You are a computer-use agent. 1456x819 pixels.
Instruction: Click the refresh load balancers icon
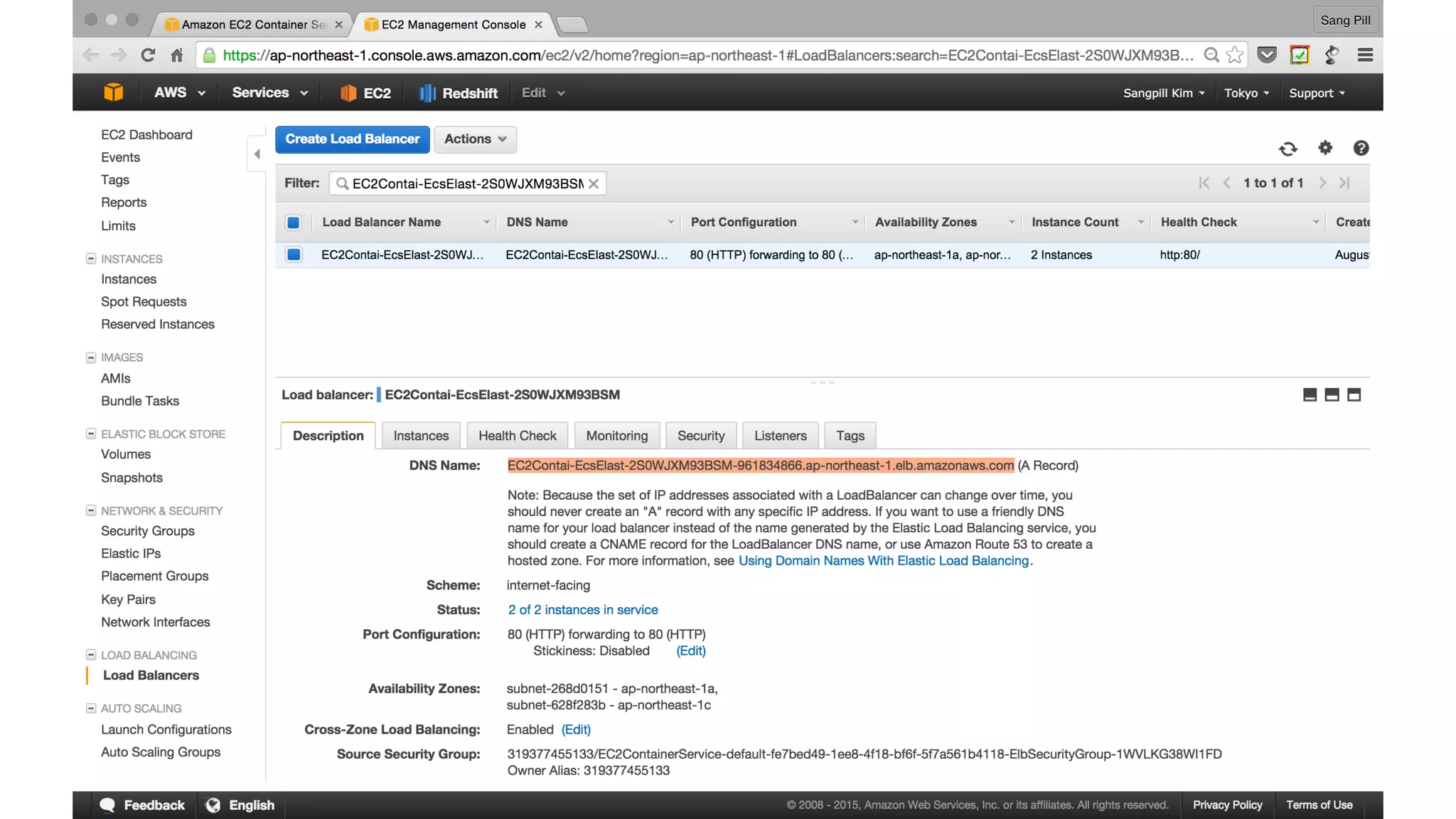pyautogui.click(x=1288, y=149)
